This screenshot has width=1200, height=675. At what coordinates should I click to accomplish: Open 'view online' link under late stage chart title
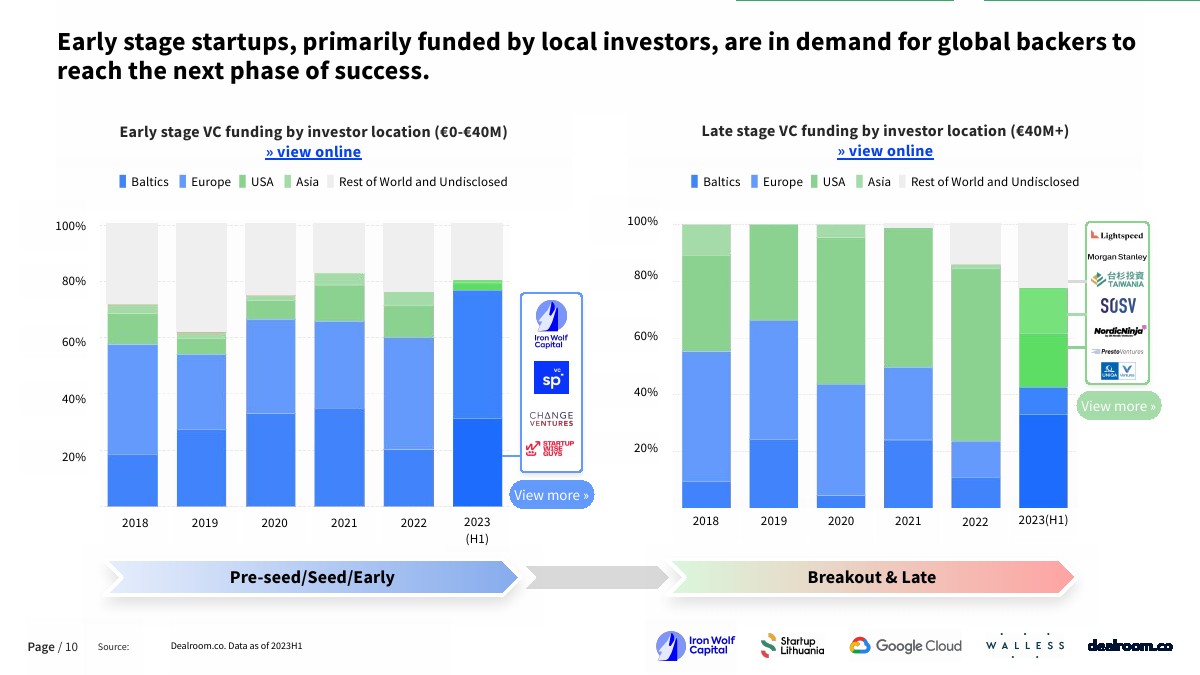pyautogui.click(x=885, y=151)
